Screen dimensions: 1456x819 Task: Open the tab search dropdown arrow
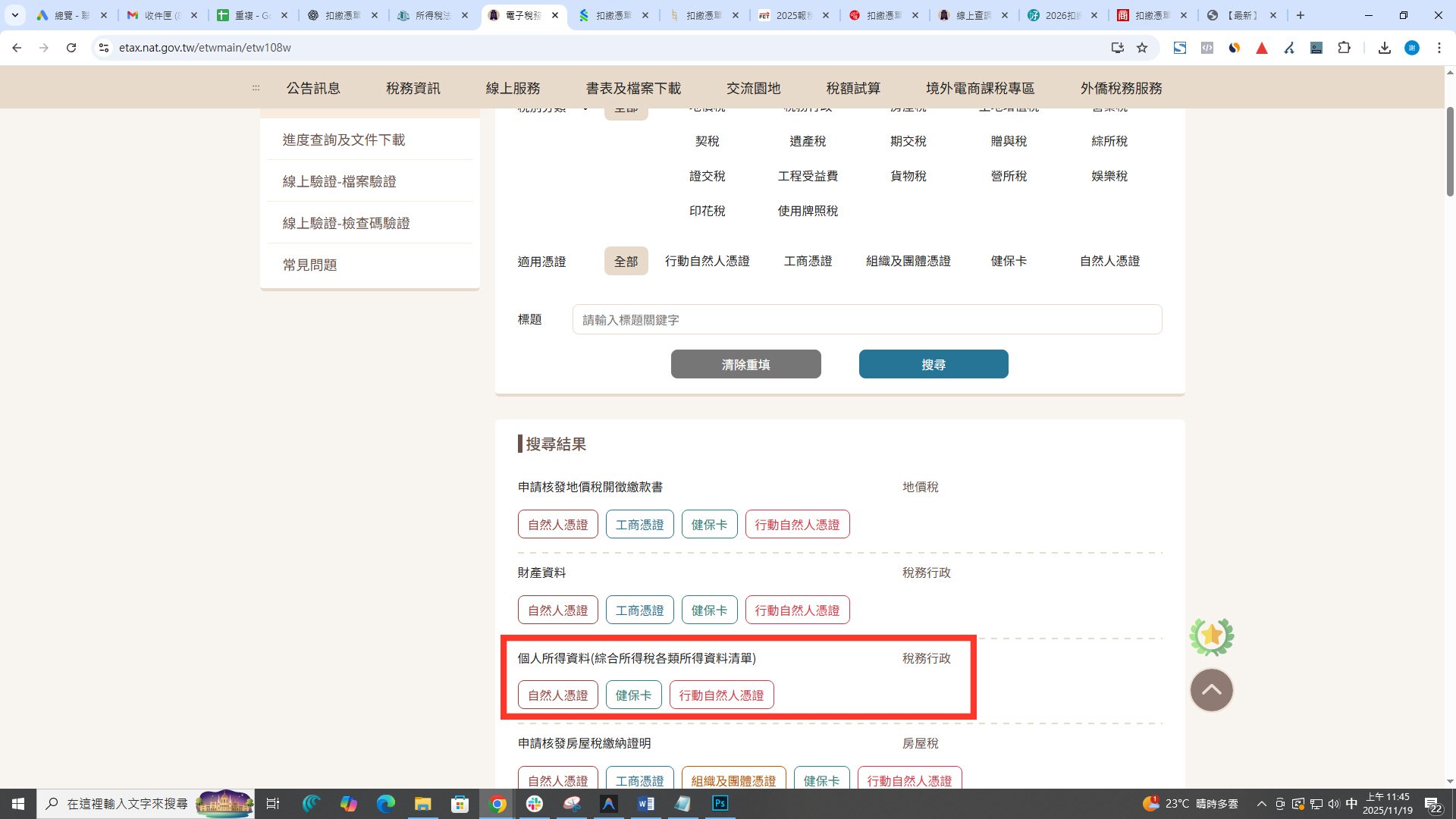pyautogui.click(x=14, y=15)
